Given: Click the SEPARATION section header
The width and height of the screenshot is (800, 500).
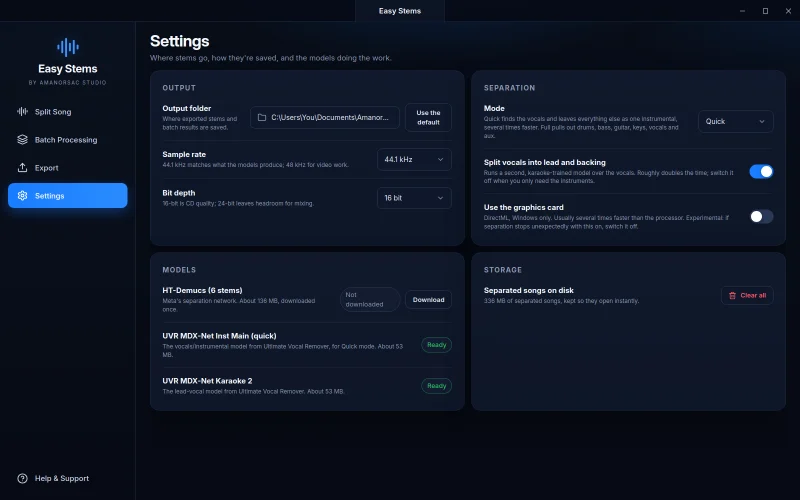Looking at the screenshot, I should coord(509,88).
